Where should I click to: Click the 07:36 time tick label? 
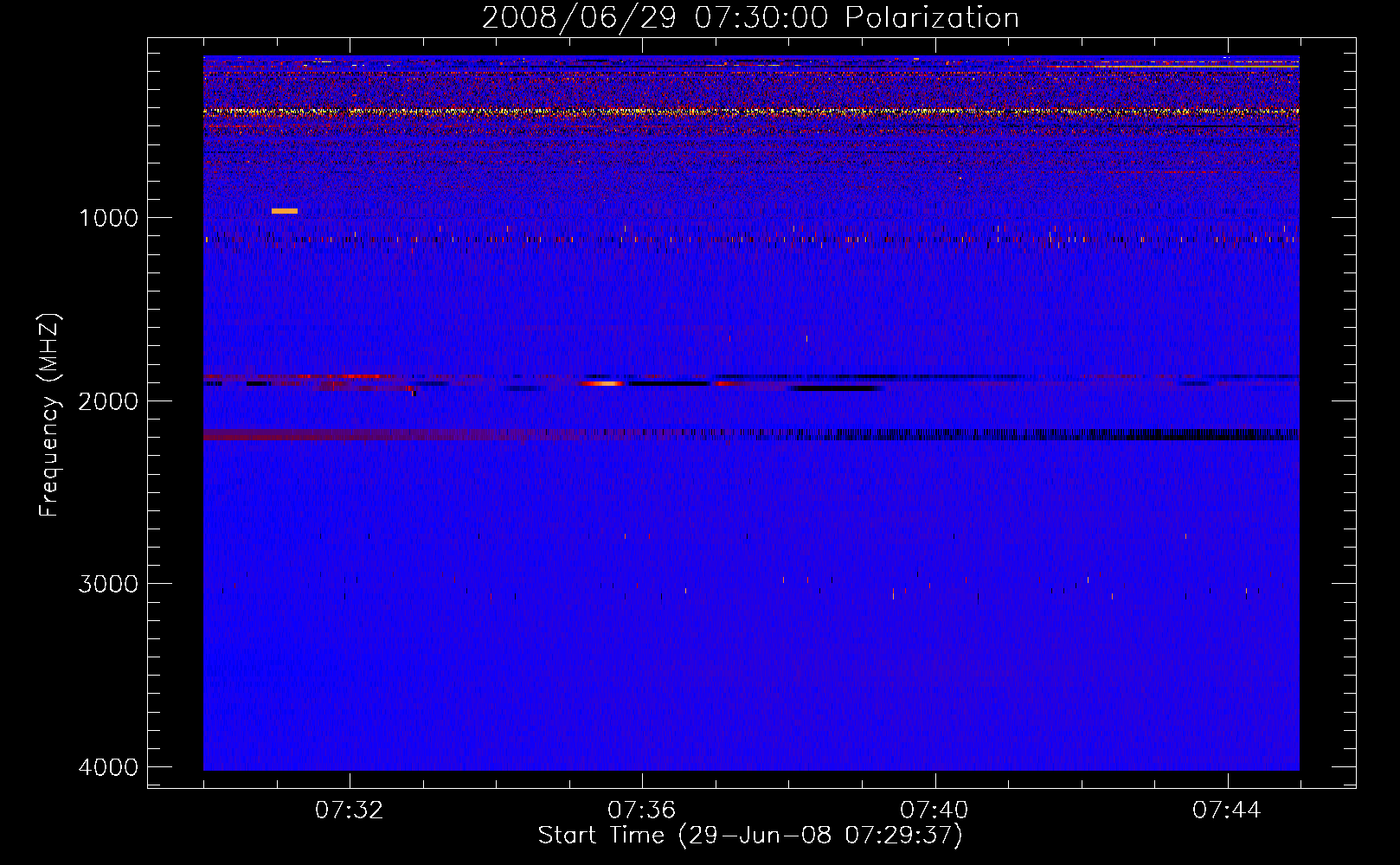click(642, 811)
